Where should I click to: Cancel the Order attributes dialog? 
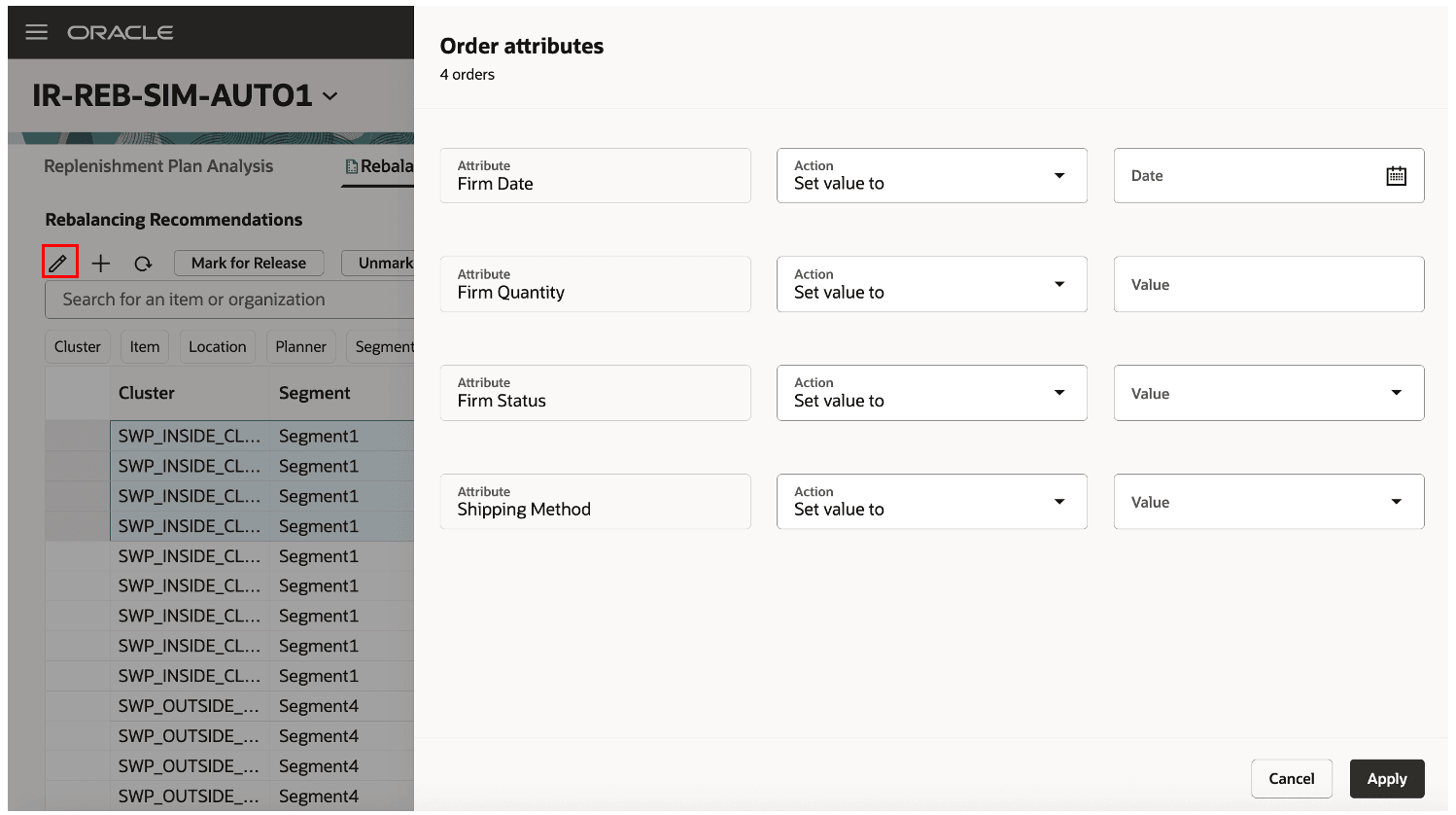coord(1291,778)
